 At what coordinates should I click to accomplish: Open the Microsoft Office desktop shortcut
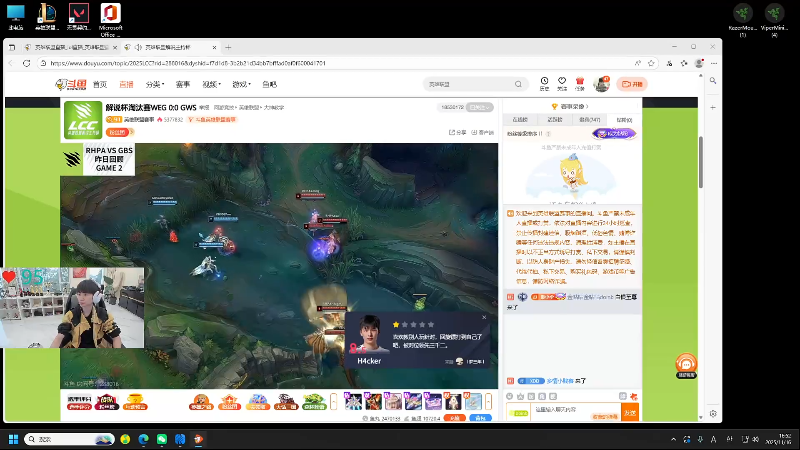pos(110,20)
